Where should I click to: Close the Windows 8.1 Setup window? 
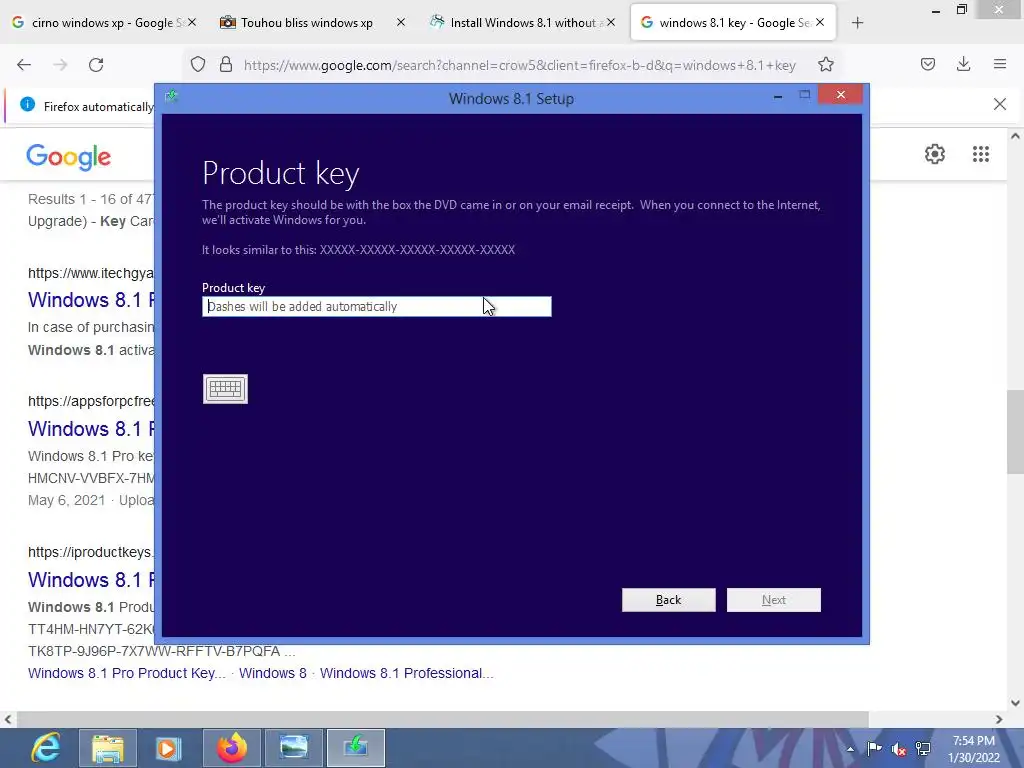[x=840, y=95]
